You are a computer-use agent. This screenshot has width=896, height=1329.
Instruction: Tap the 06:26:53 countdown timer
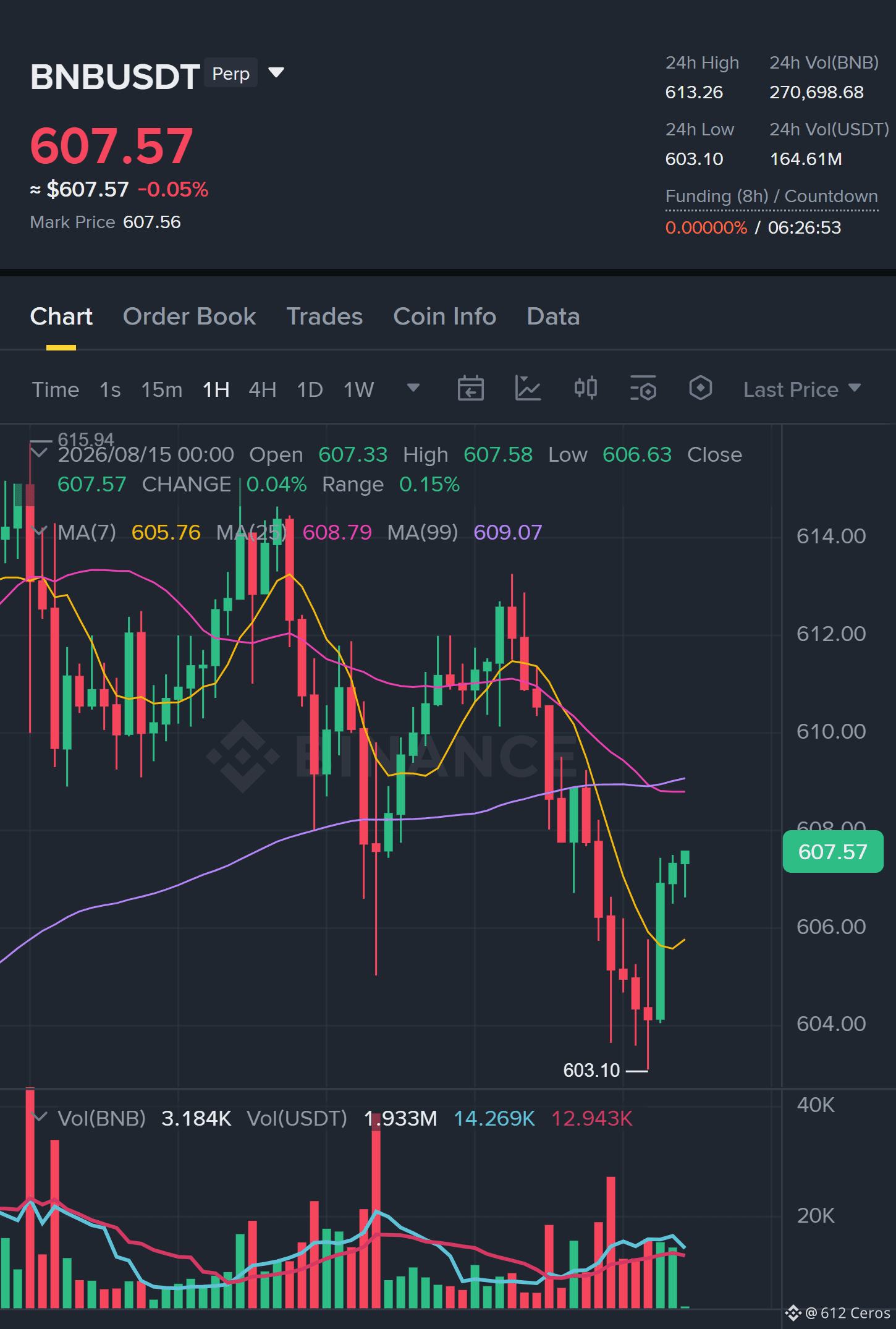[805, 227]
